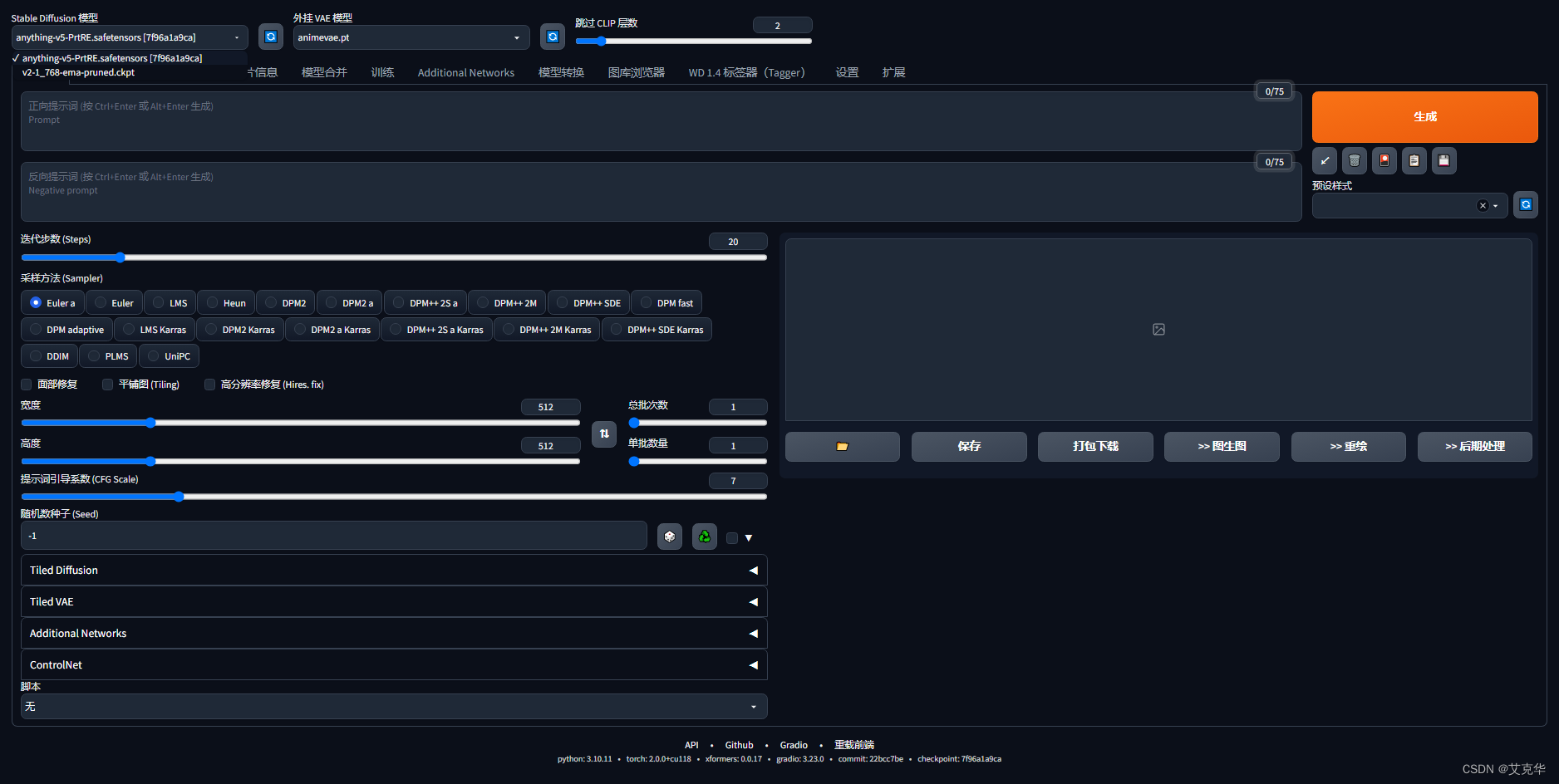Screen dimensions: 1559x784
Task: Expand the Tiled VAE section
Action: [x=394, y=602]
